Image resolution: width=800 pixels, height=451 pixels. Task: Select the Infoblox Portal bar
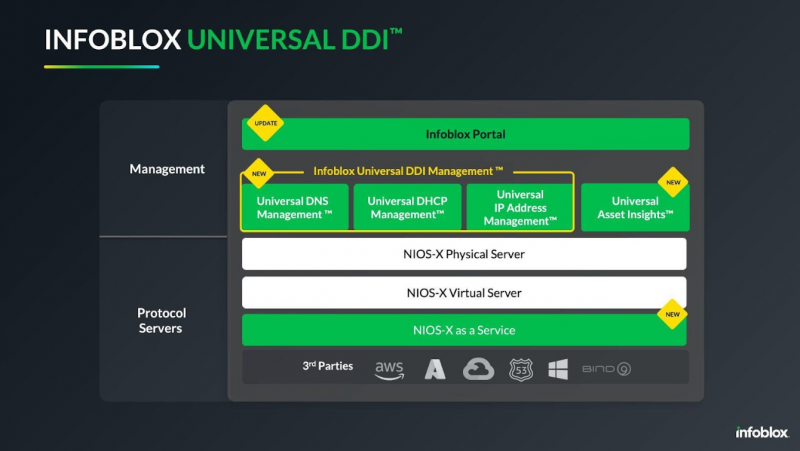tap(465, 134)
